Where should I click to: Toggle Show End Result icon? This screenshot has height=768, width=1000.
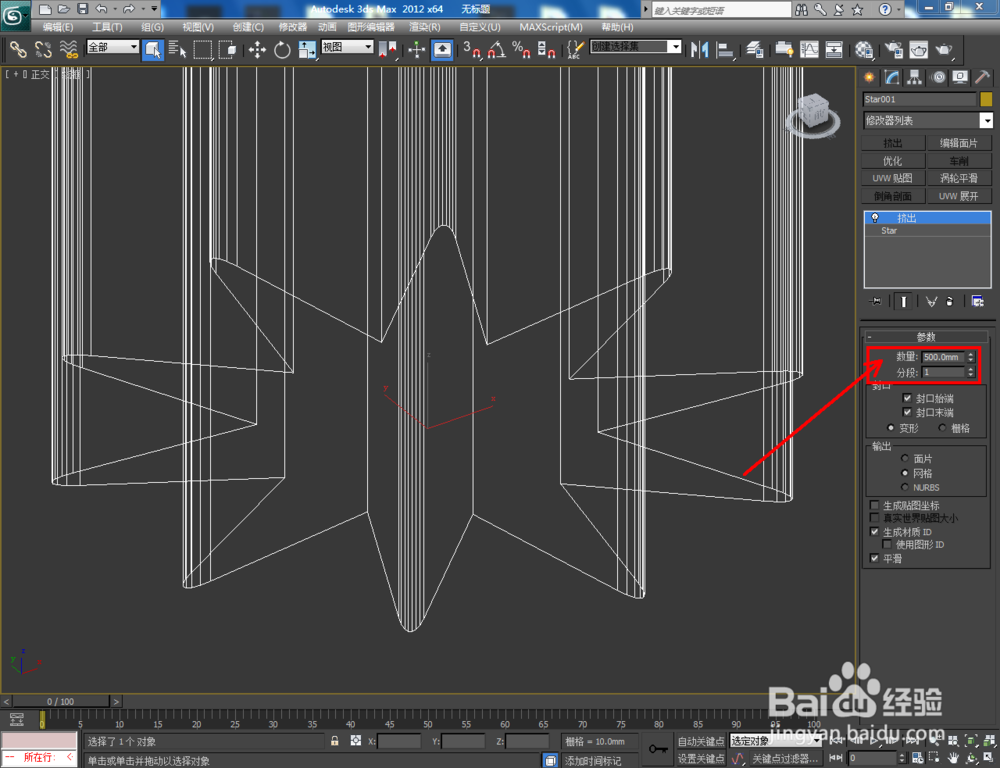point(903,301)
